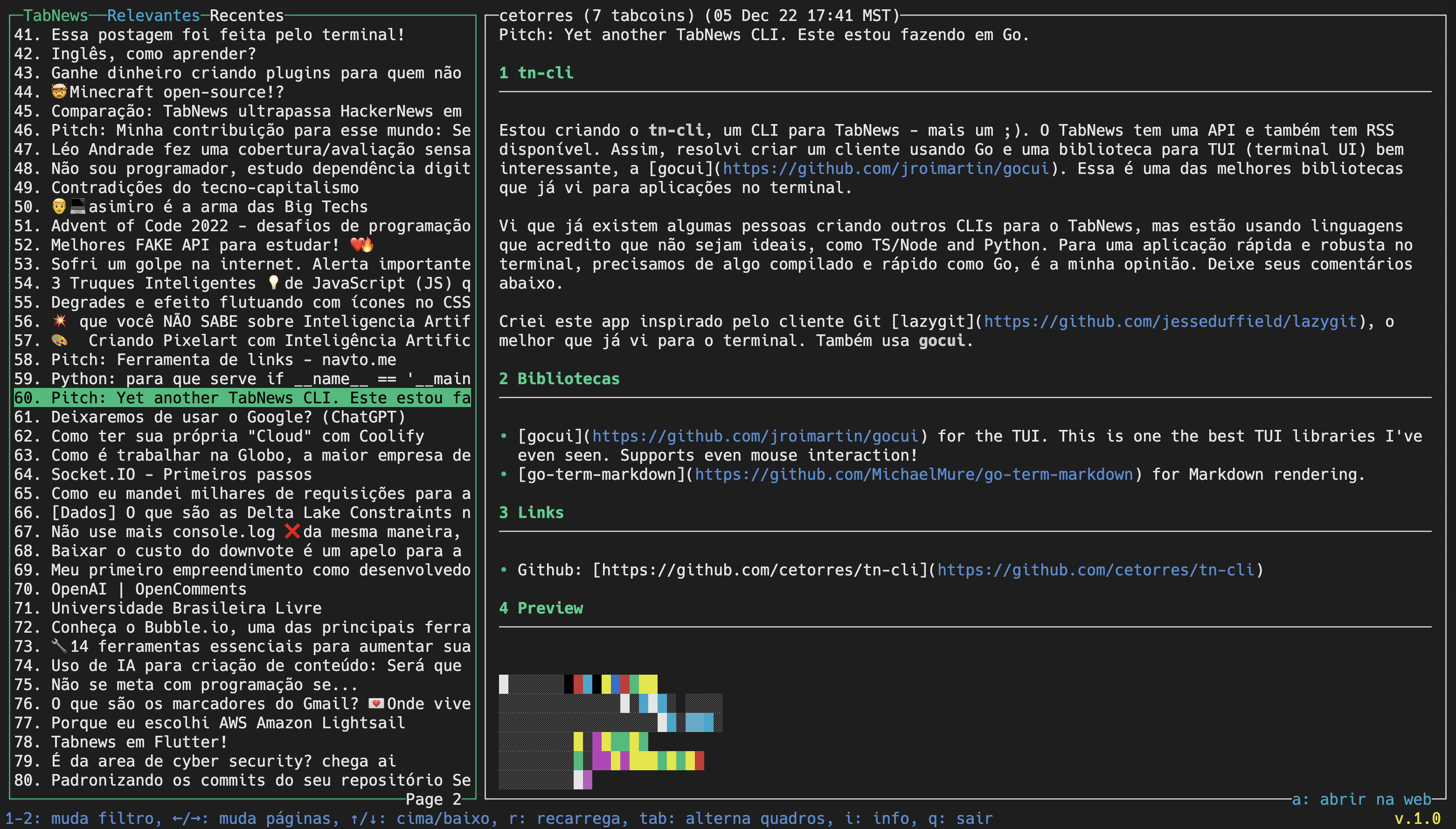Select post 74 'Uso de IA para criação de conteúdo'
Viewport: 1456px width, 829px height.
(x=242, y=666)
